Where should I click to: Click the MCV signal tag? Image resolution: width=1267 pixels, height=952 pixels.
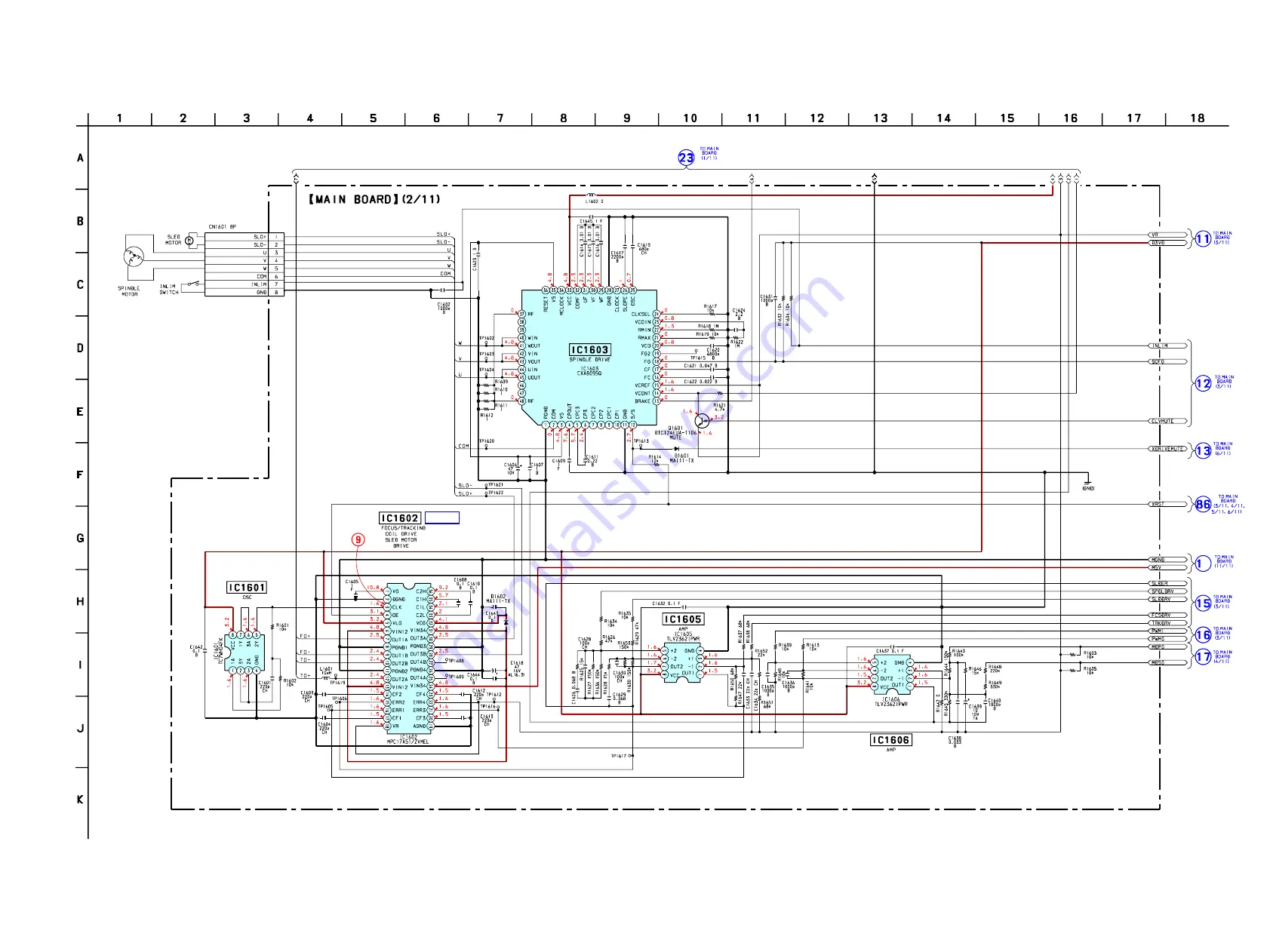click(x=1167, y=567)
